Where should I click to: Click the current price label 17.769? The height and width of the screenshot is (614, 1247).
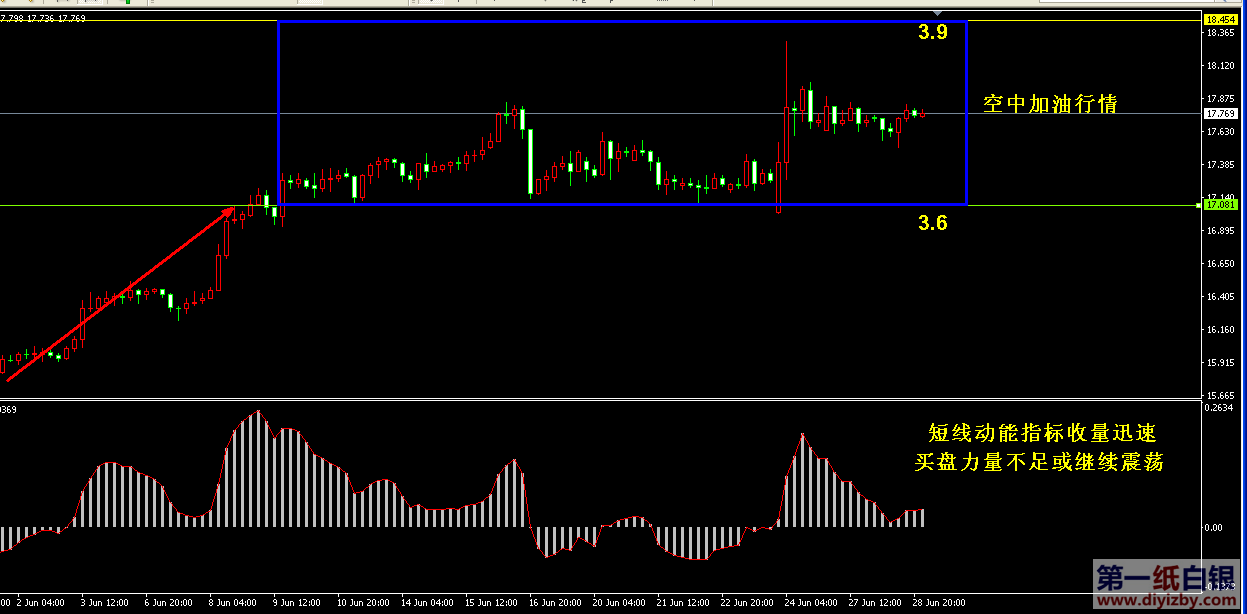point(1220,114)
